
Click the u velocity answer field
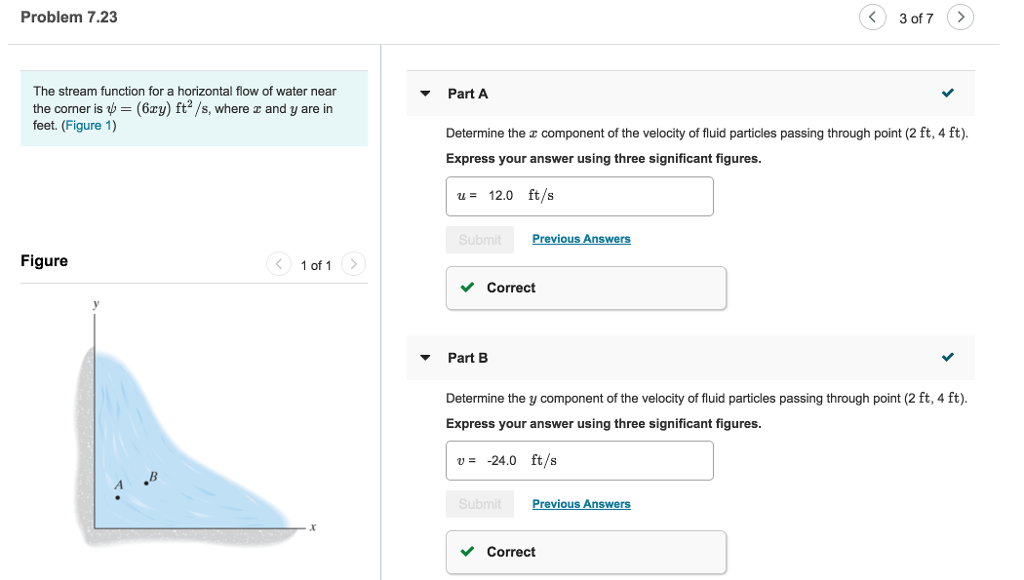[579, 196]
